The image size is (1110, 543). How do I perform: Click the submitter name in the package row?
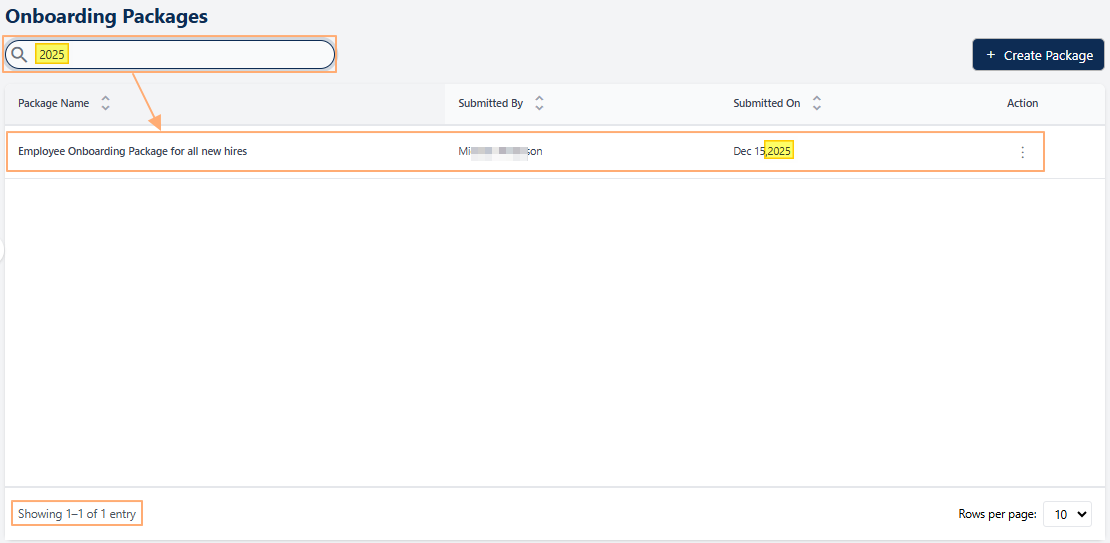point(500,152)
